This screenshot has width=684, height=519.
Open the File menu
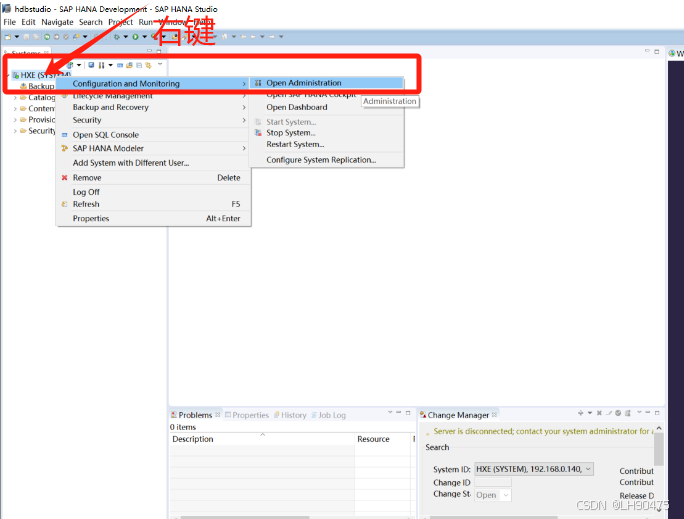[x=9, y=22]
